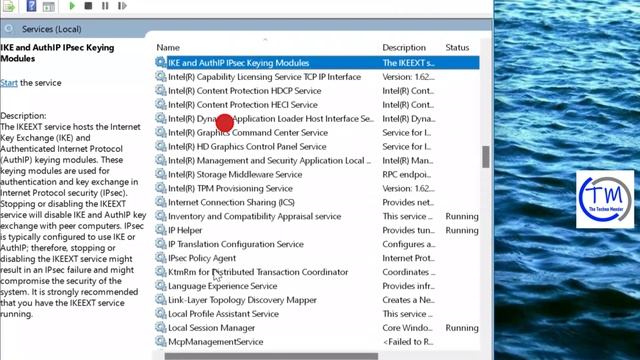The height and width of the screenshot is (360, 640).
Task: Click the Pause Service toolbar icon
Action: (105, 6)
